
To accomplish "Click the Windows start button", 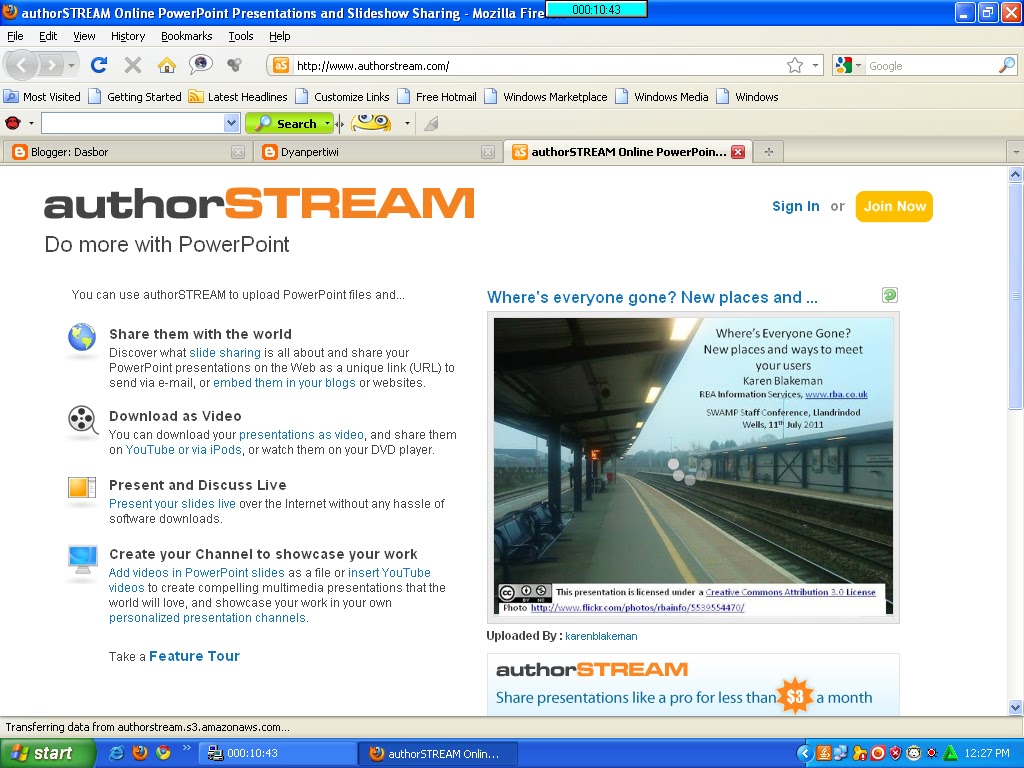I will (x=48, y=753).
